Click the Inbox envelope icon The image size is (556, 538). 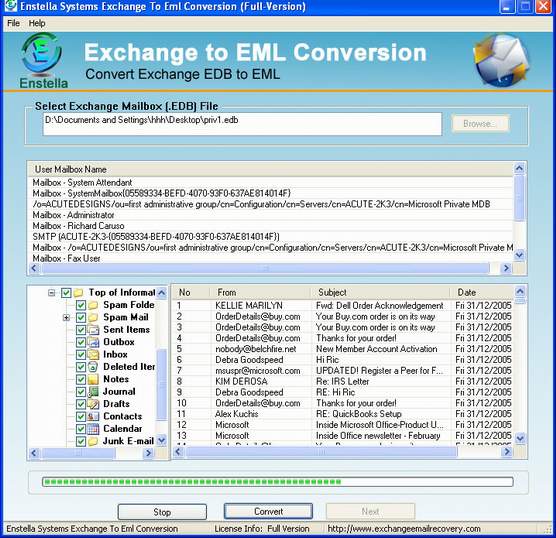93,354
